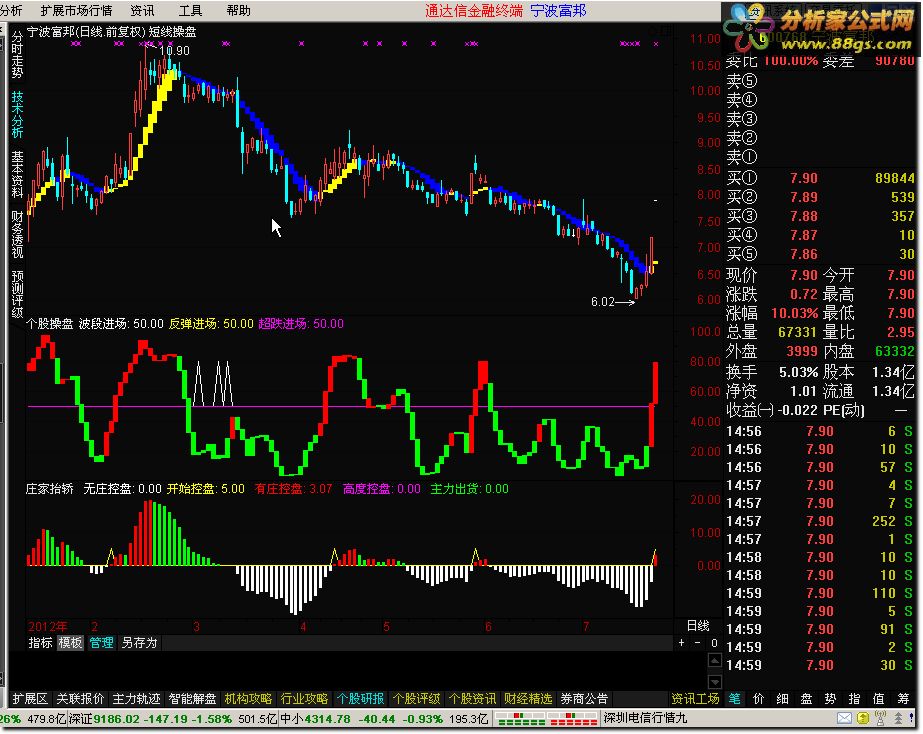The height and width of the screenshot is (734, 923).
Task: Open the 智能解盘 bottom tab
Action: [192, 699]
